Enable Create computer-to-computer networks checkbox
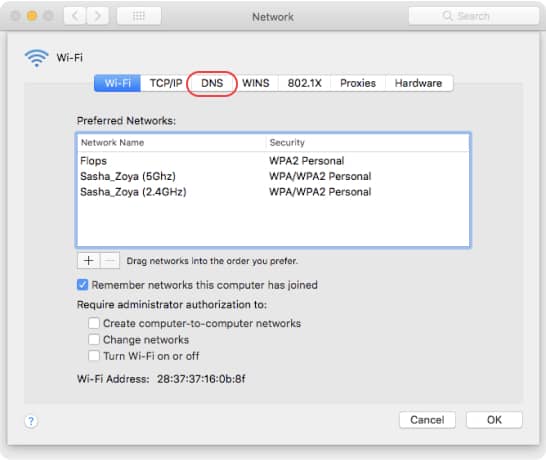The width and height of the screenshot is (546, 460). coord(94,323)
